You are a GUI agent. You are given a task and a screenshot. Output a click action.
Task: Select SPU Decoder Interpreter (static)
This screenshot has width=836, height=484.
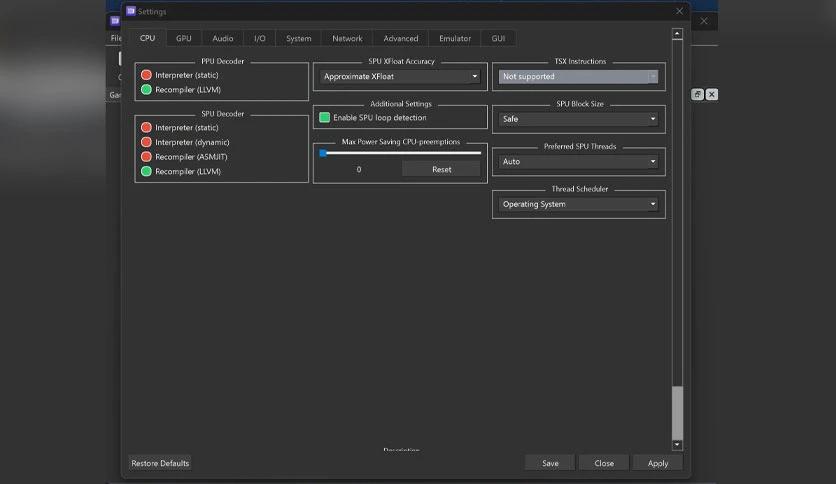180,128
